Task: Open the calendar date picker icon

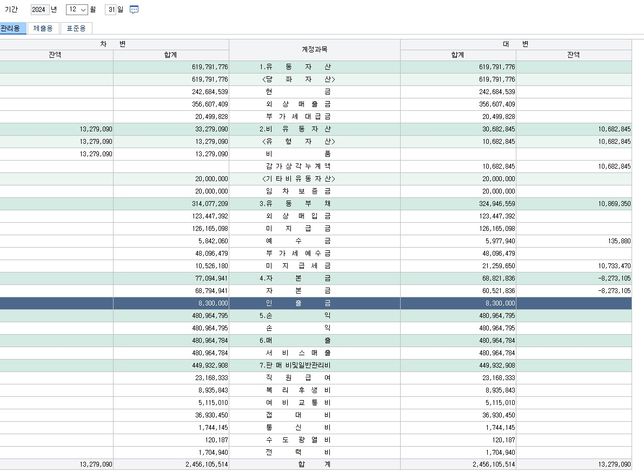Action: pyautogui.click(x=135, y=9)
